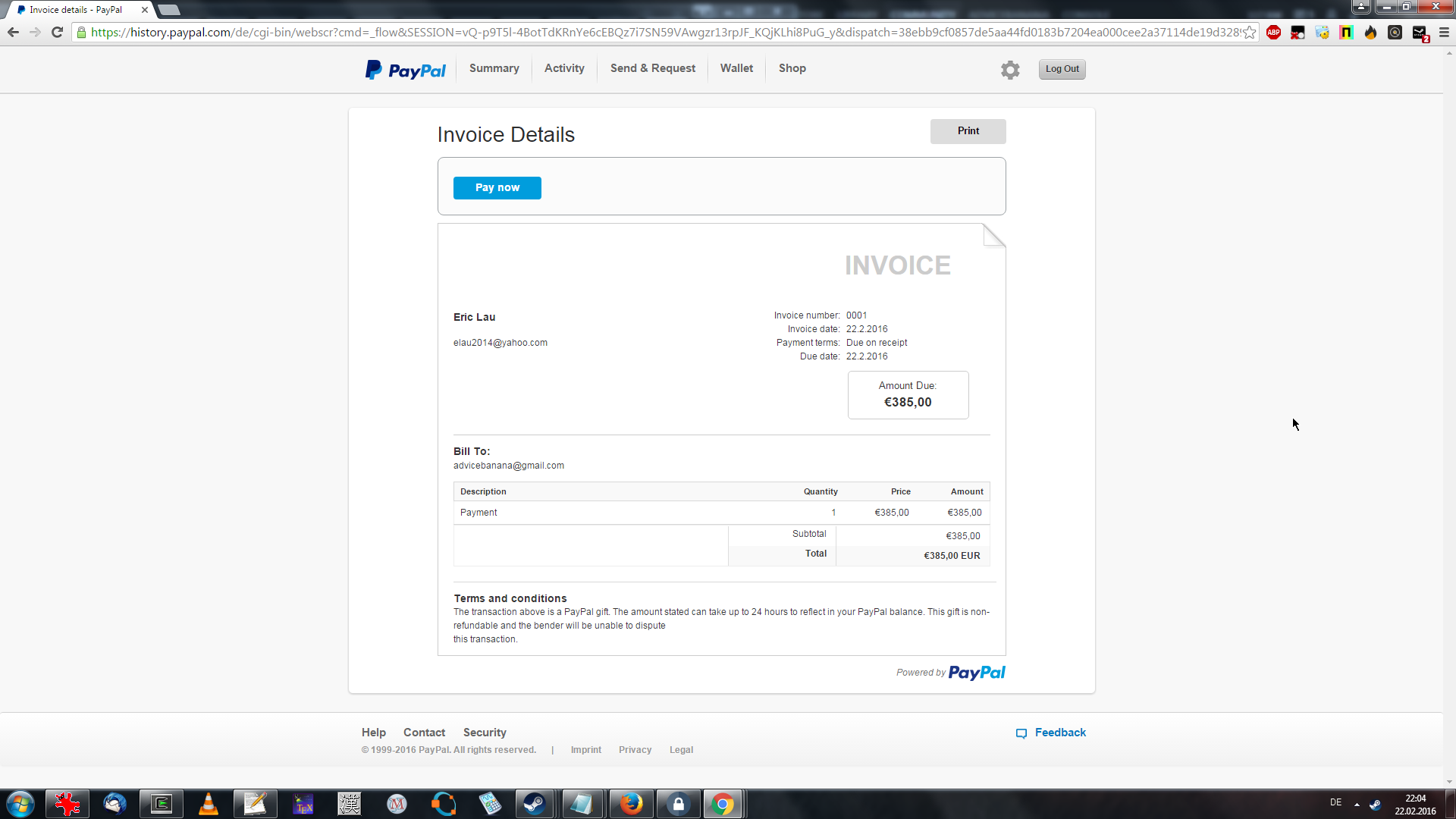This screenshot has width=1456, height=819.
Task: Open Chrome hamburger menu
Action: tap(1444, 33)
